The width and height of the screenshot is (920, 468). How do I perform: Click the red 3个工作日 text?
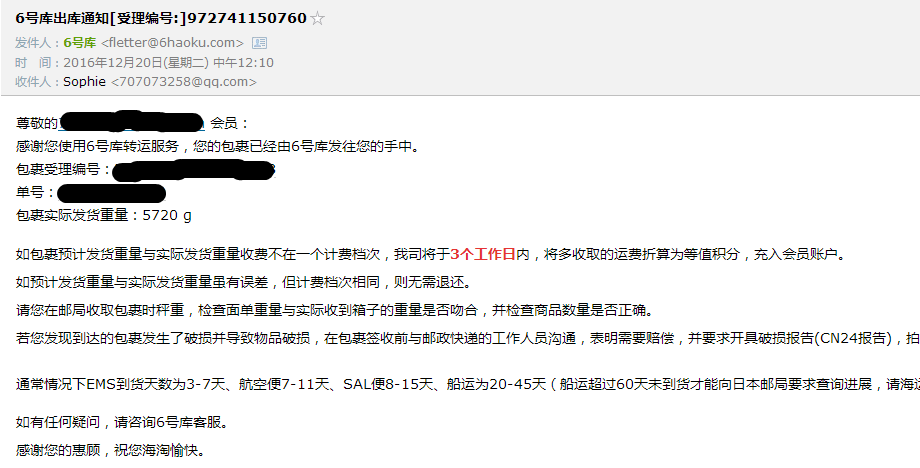pyautogui.click(x=483, y=255)
